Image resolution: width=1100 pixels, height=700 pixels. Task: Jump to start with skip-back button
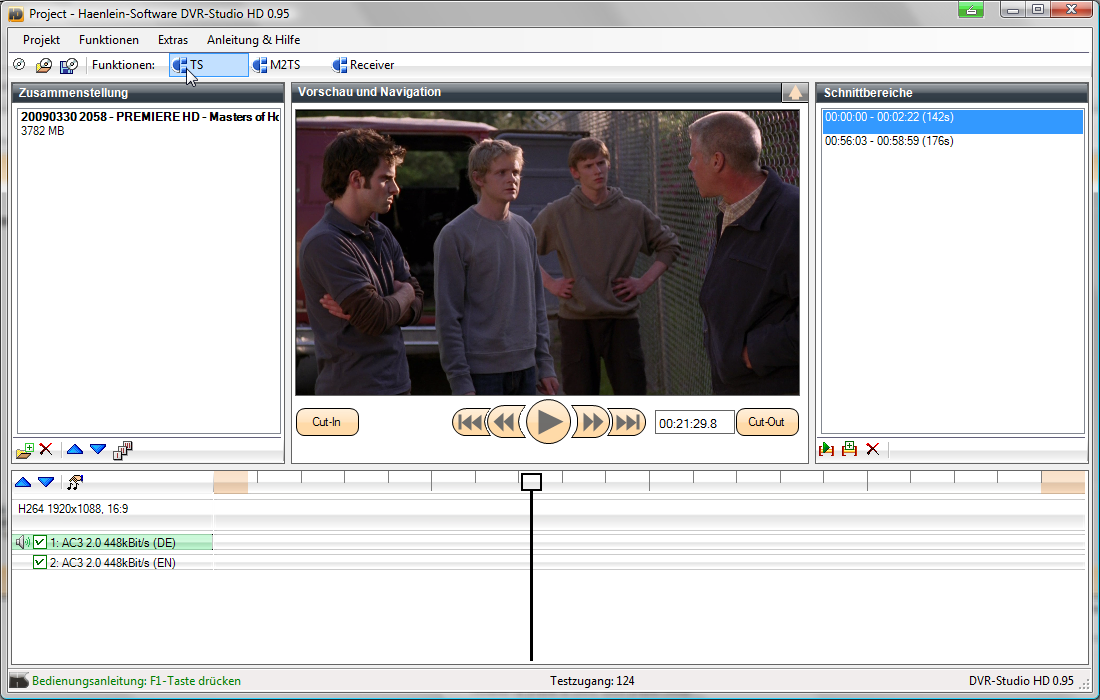469,422
